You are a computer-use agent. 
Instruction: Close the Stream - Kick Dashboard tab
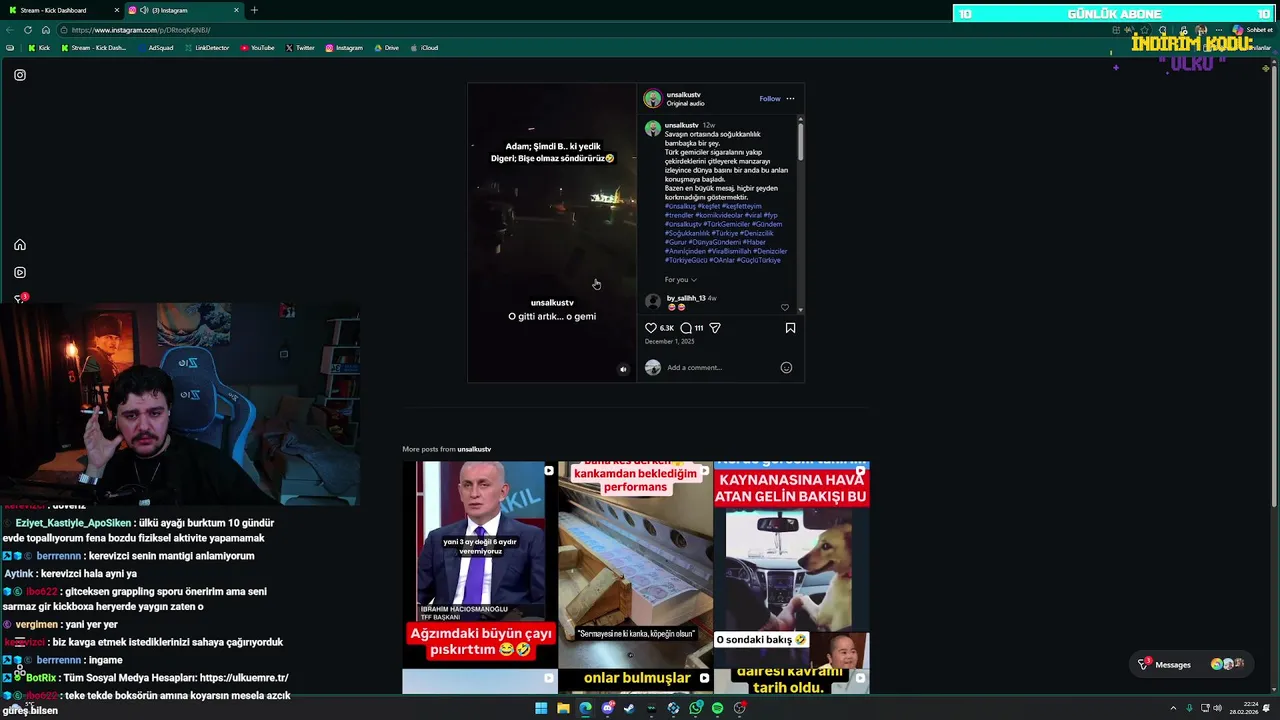(x=116, y=10)
